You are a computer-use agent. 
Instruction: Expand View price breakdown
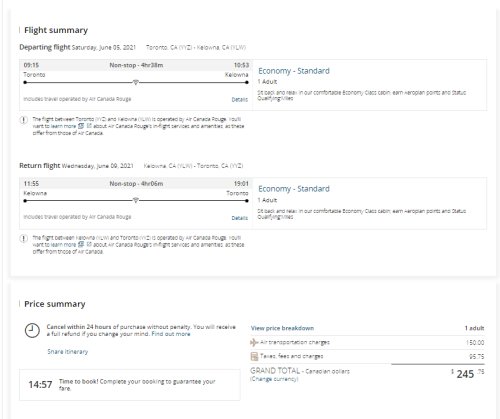pyautogui.click(x=282, y=328)
